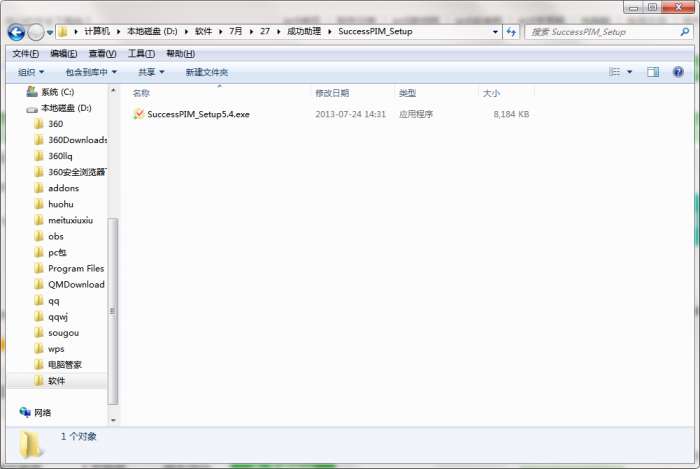700x469 pixels.
Task: Sort by the 大小 column header
Action: (x=491, y=93)
